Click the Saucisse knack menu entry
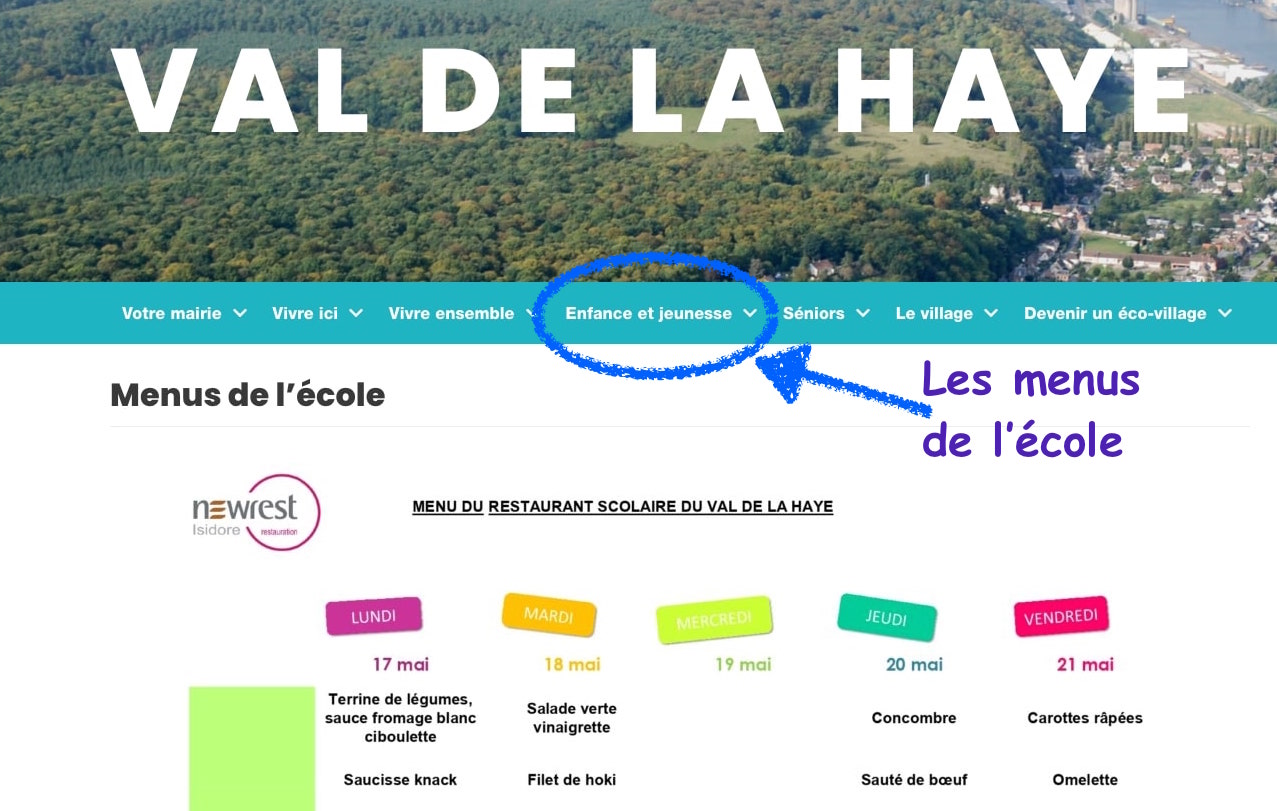The image size is (1277, 811). [400, 780]
